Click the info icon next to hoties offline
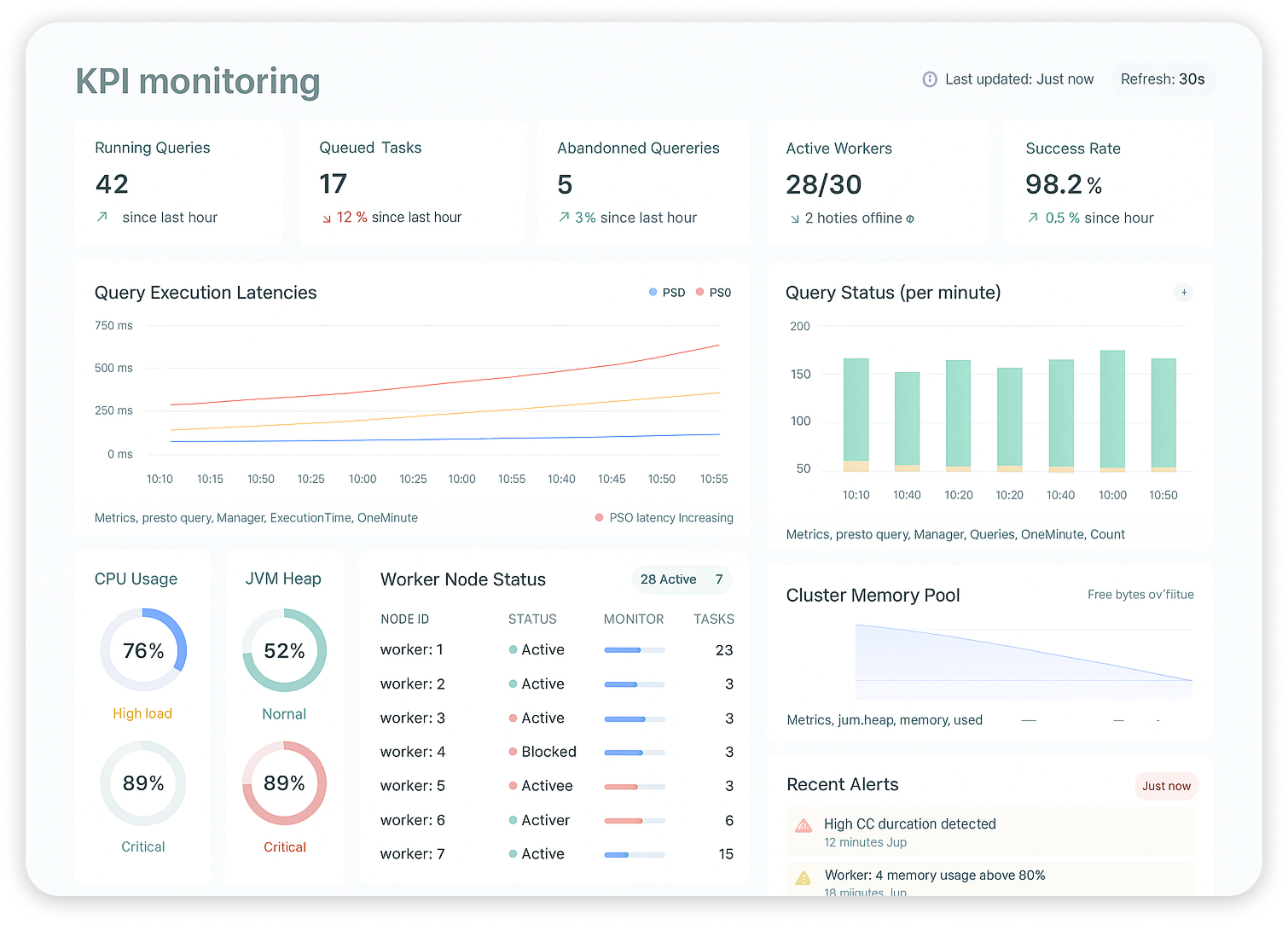Image resolution: width=1288 pixels, height=925 pixels. click(910, 219)
